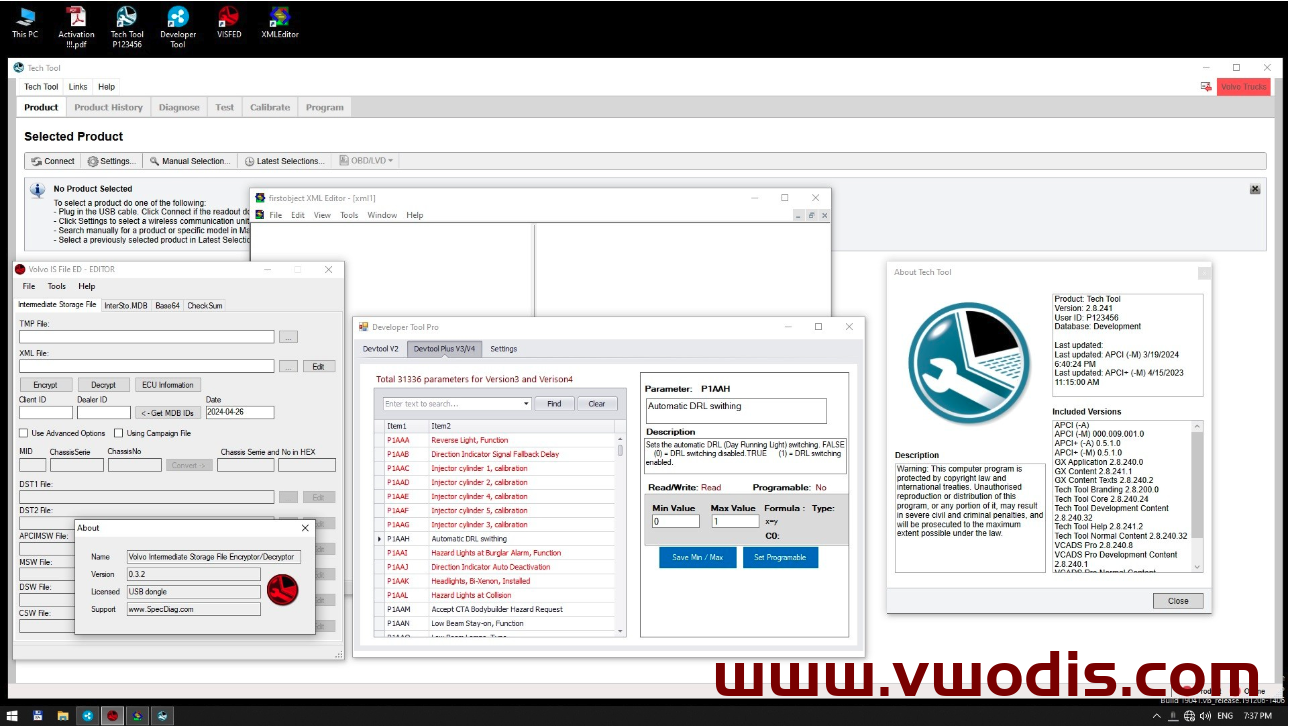
Task: Click the Tech Tool logo in About Tech Tool
Action: tap(968, 363)
